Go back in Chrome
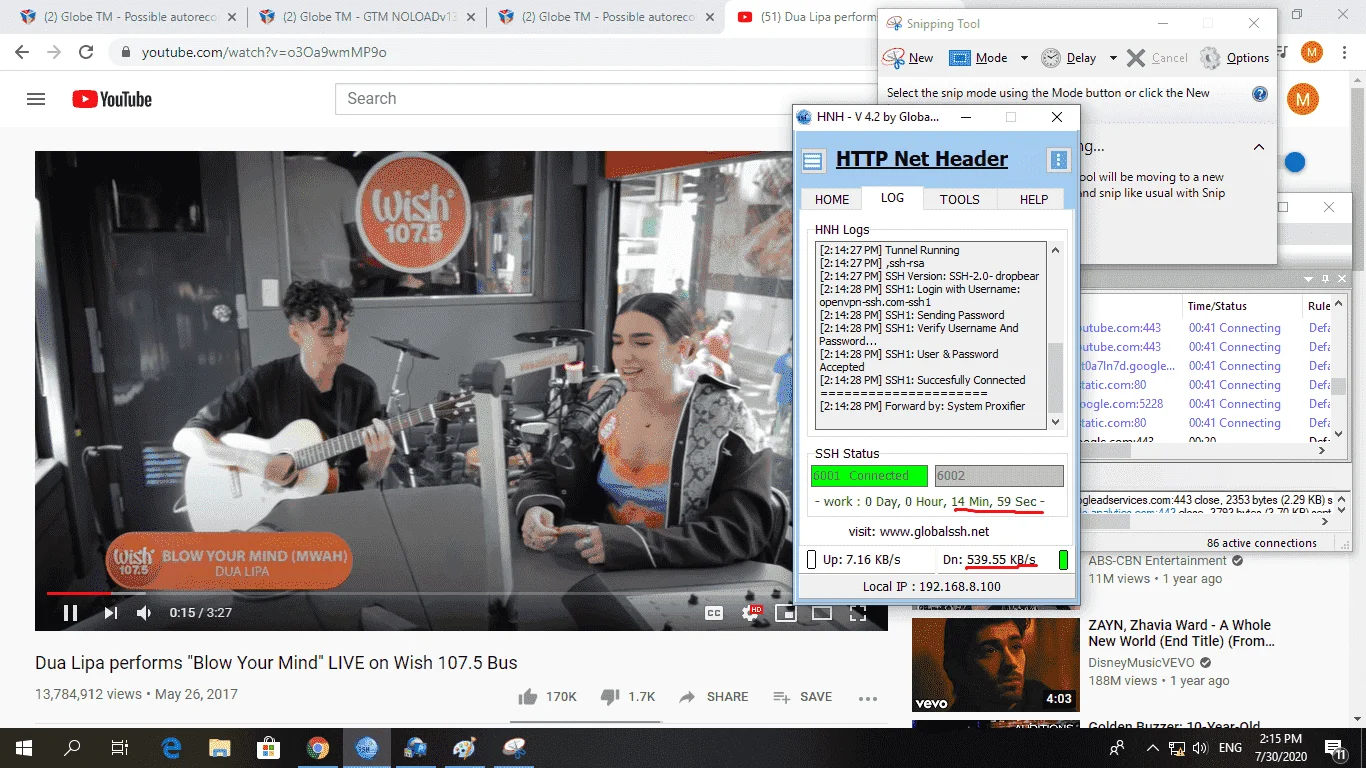Screen dimensions: 1366x768 click(24, 52)
